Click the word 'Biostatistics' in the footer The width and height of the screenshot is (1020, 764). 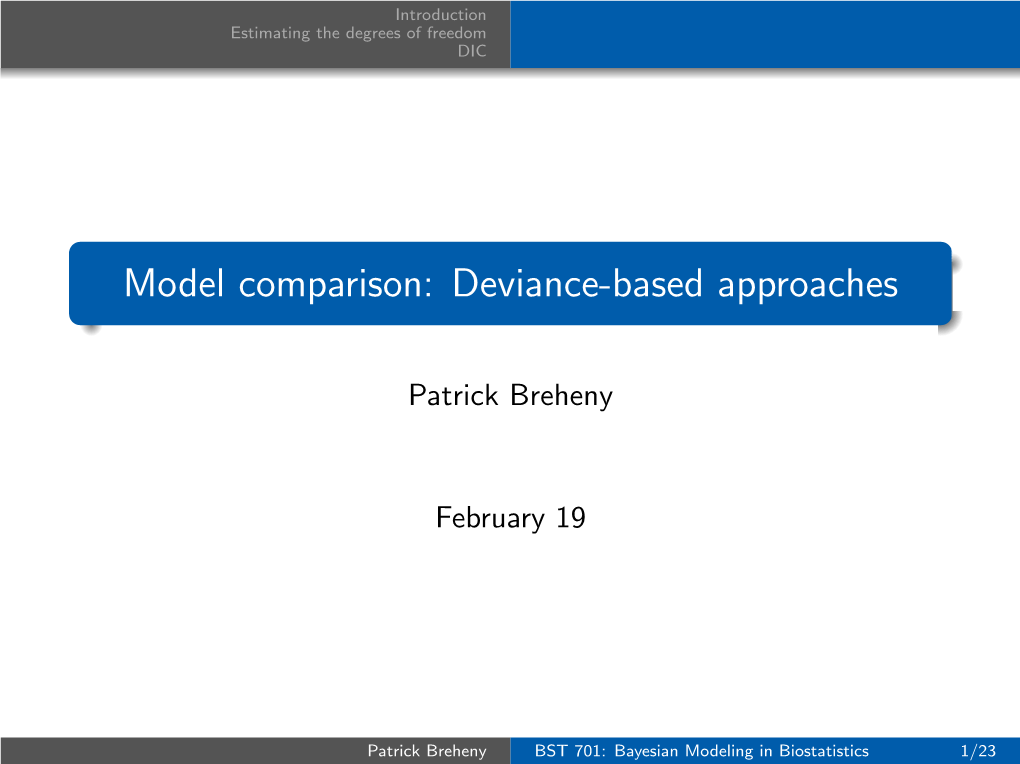[820, 751]
